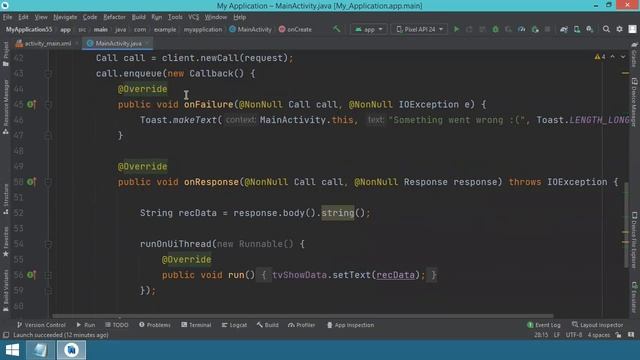
Task: Collapse the Callback block at line 43
Action: 48,73
